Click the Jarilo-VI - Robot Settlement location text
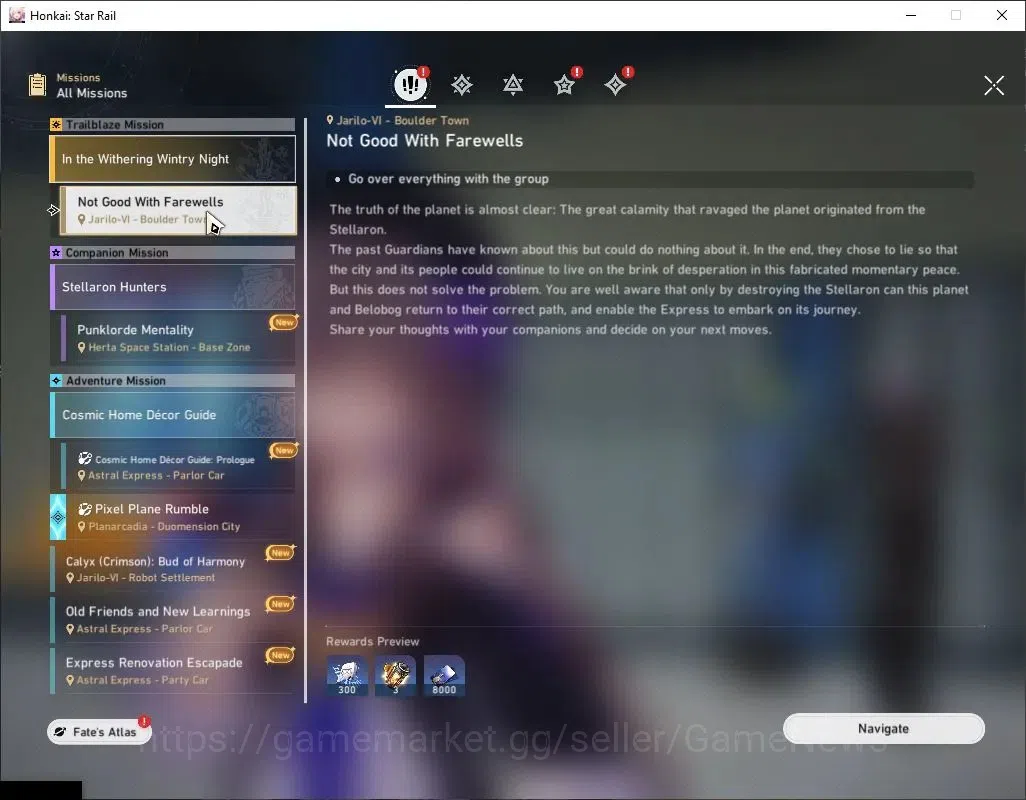 point(146,578)
